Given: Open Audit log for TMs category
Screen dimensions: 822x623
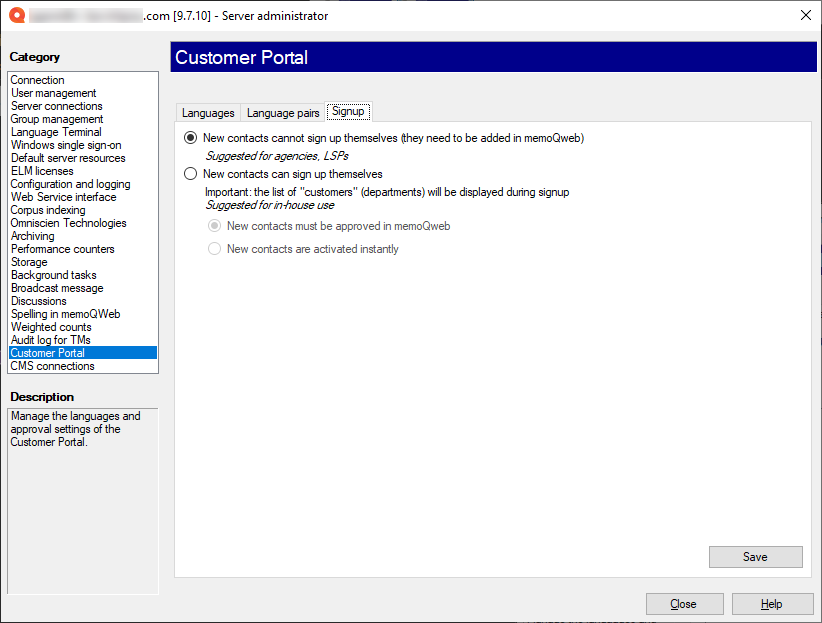Looking at the screenshot, I should [51, 340].
